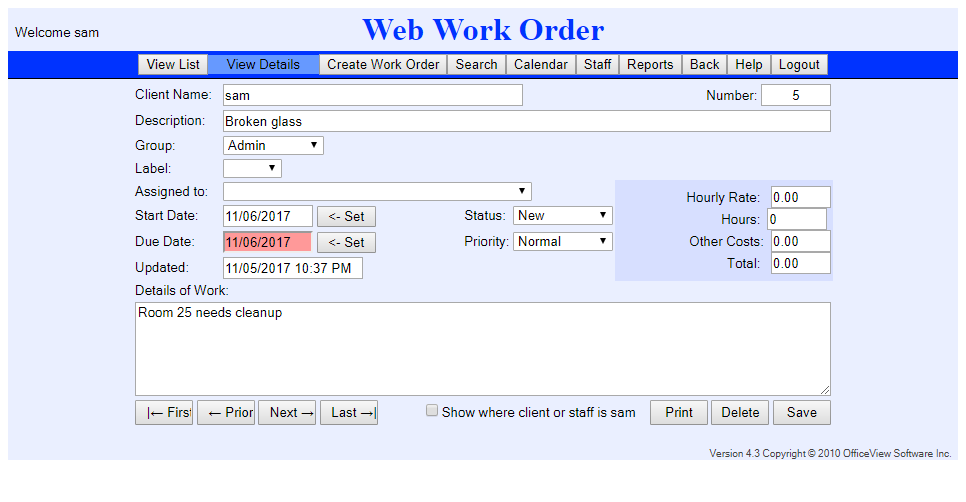Expand the Label dropdown
The height and width of the screenshot is (502, 966).
252,168
